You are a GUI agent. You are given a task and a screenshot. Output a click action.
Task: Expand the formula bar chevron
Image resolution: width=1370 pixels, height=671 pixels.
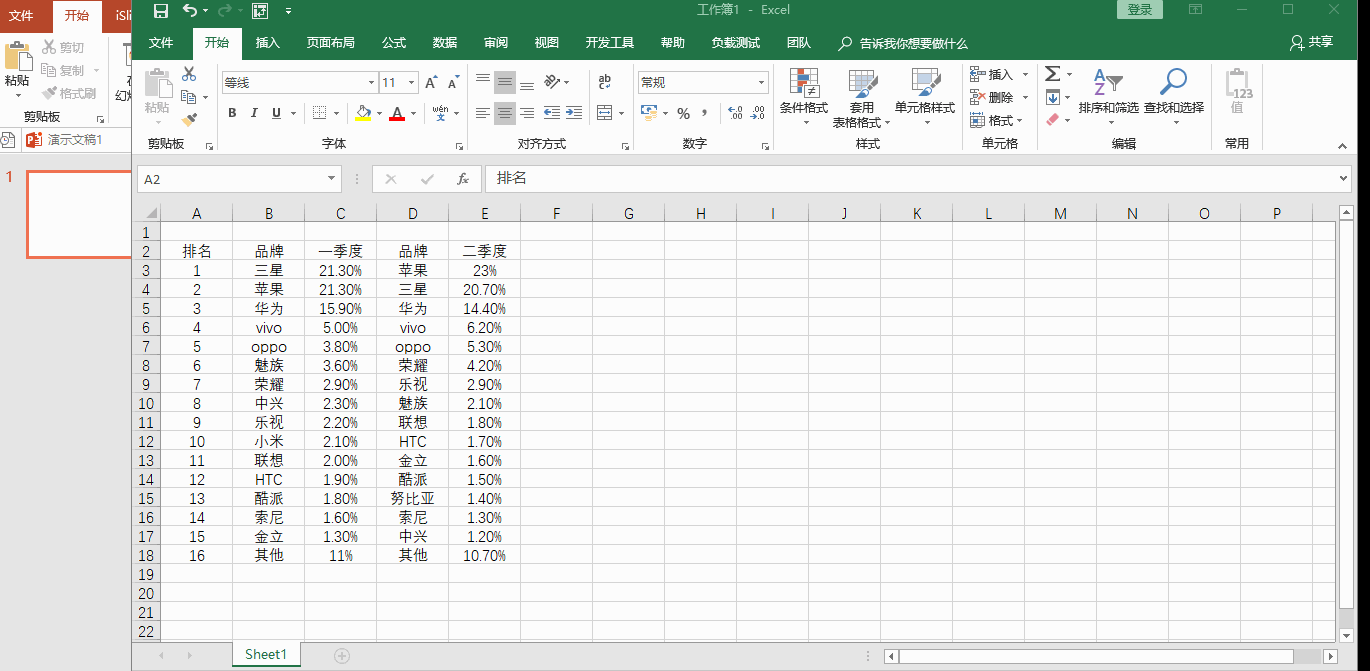click(x=1343, y=179)
